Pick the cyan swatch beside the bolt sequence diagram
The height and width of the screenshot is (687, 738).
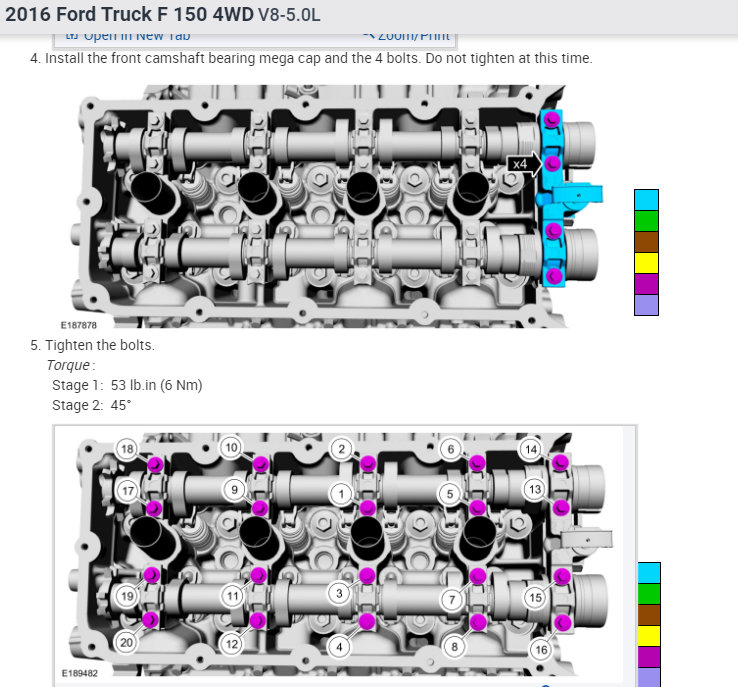(649, 573)
